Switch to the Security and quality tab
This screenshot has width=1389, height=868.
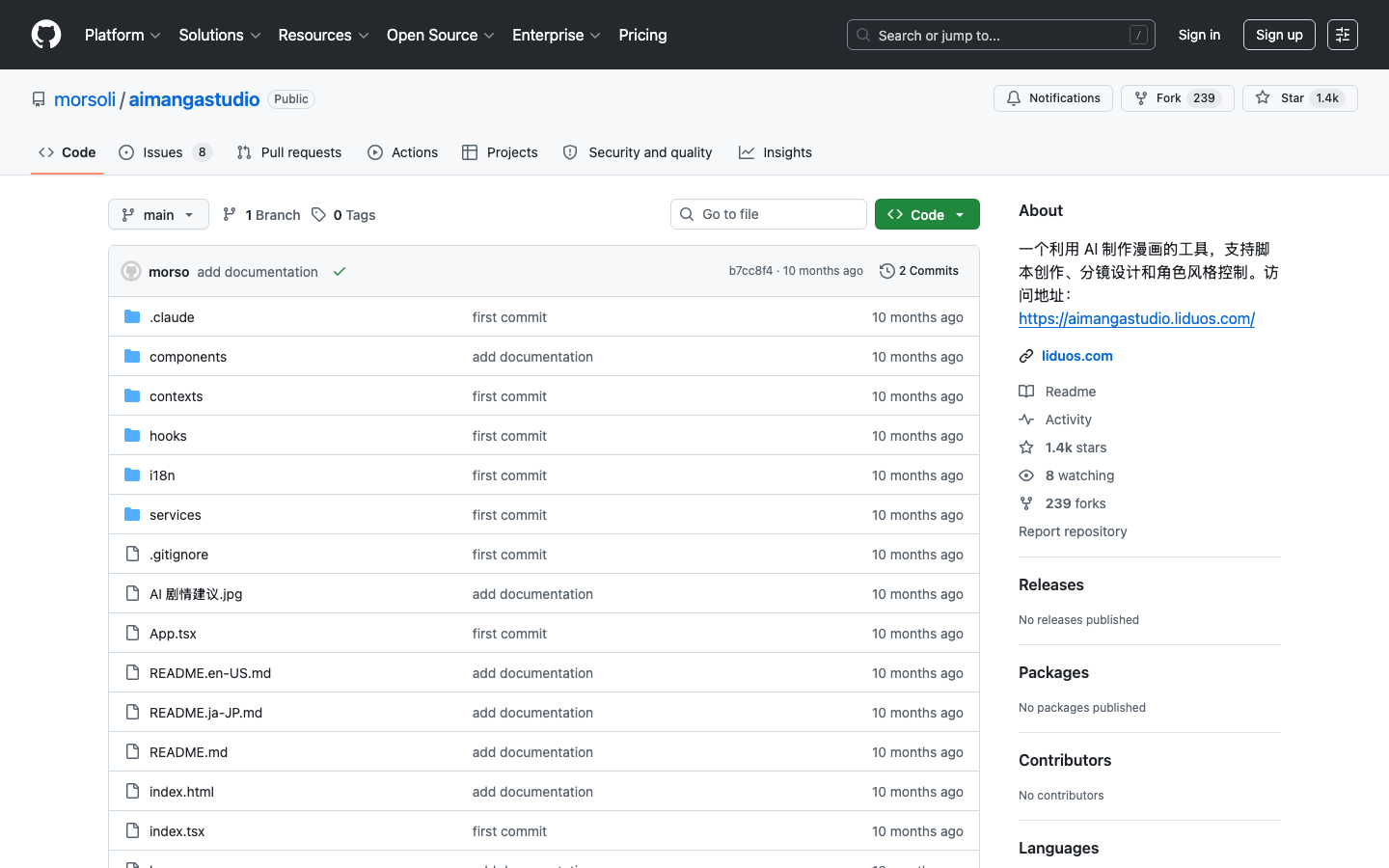coord(638,152)
